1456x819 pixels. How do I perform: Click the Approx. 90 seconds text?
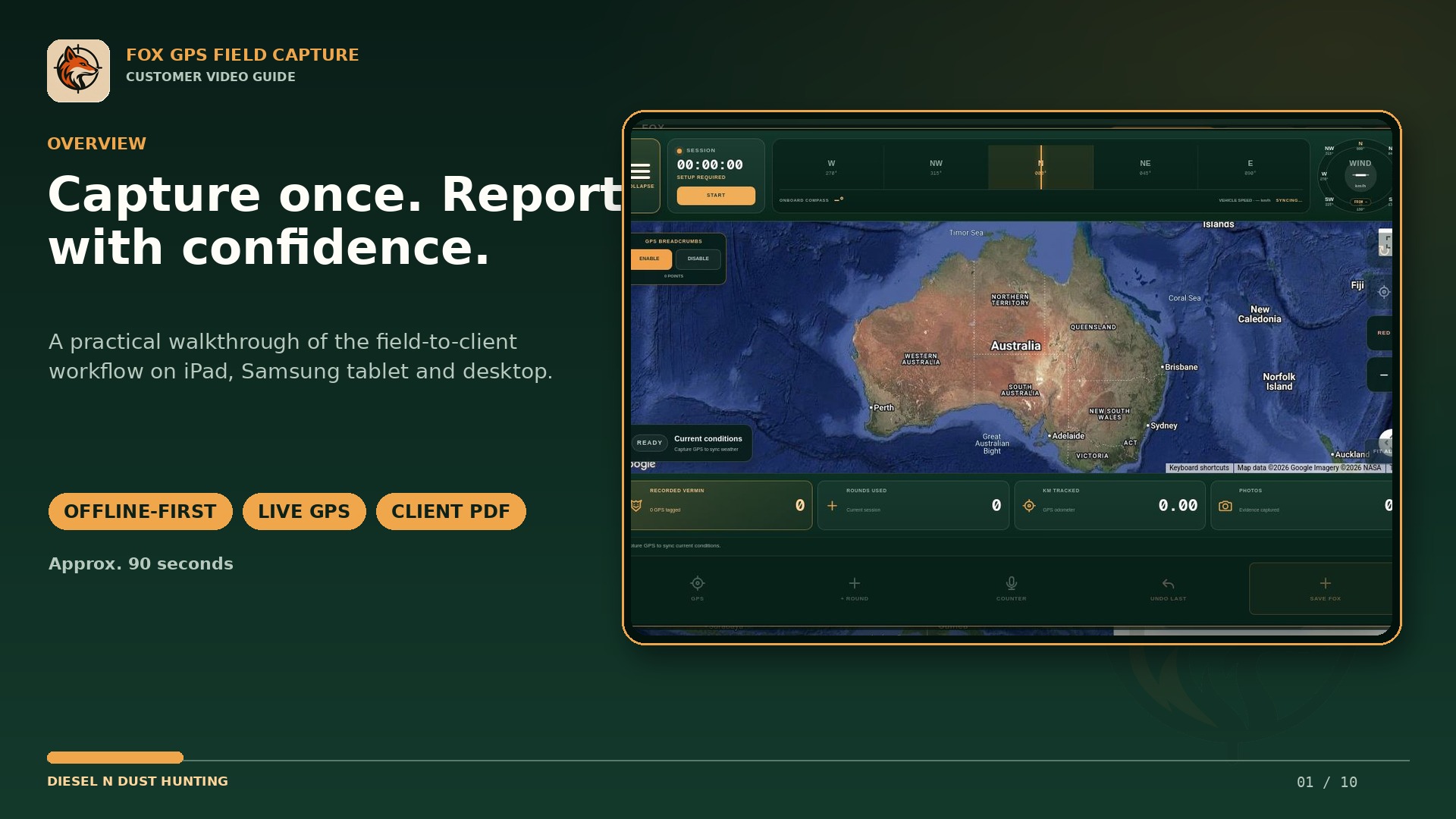(x=141, y=563)
